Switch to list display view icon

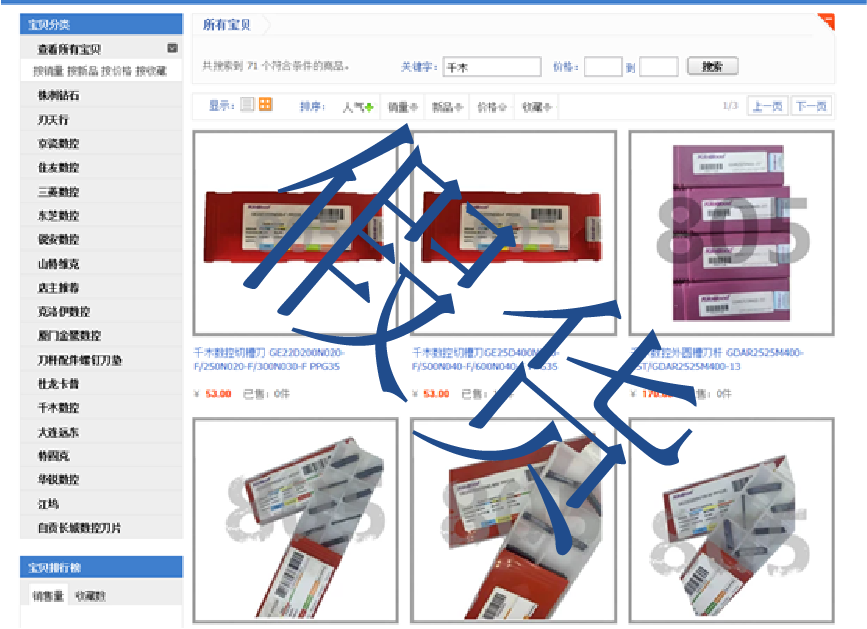pyautogui.click(x=247, y=104)
